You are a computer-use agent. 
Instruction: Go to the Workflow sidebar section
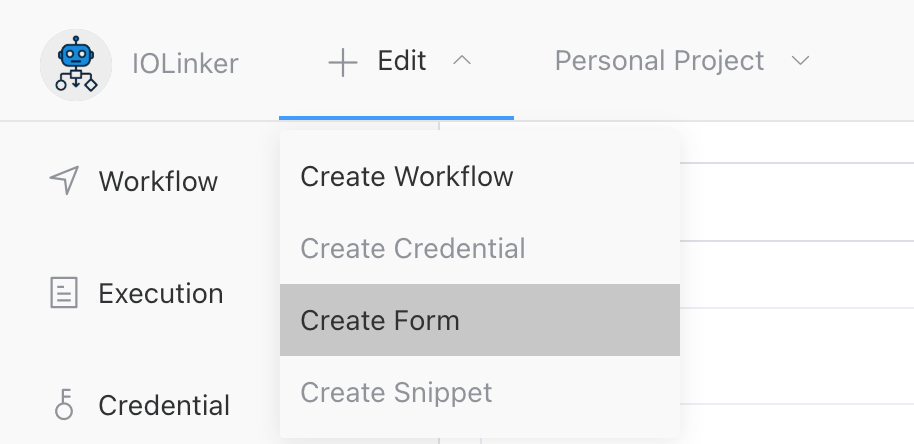tap(158, 182)
